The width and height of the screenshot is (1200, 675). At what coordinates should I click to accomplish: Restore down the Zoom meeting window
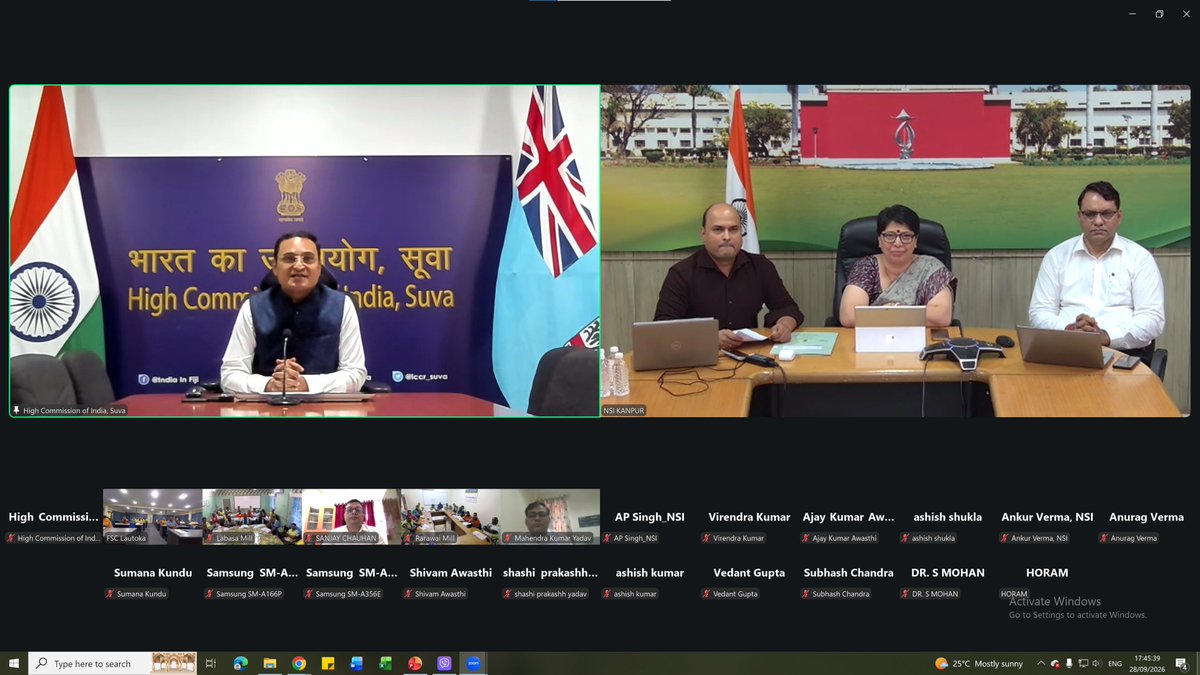click(x=1159, y=14)
